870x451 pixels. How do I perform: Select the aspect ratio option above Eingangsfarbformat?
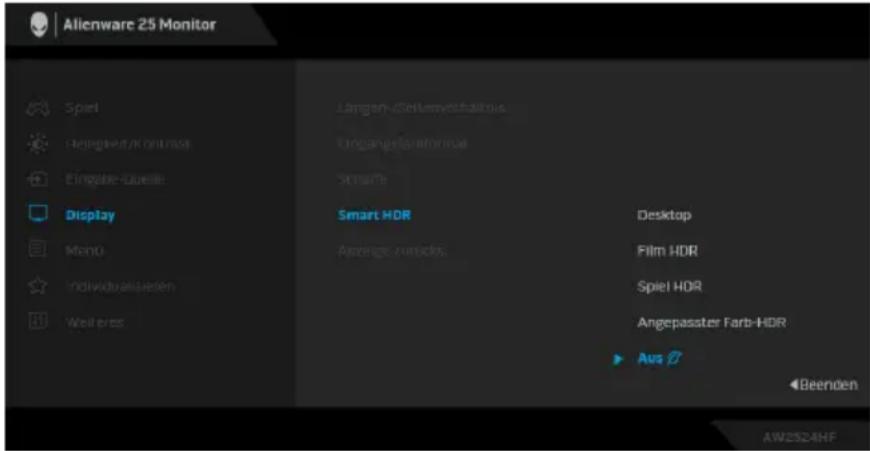click(422, 108)
